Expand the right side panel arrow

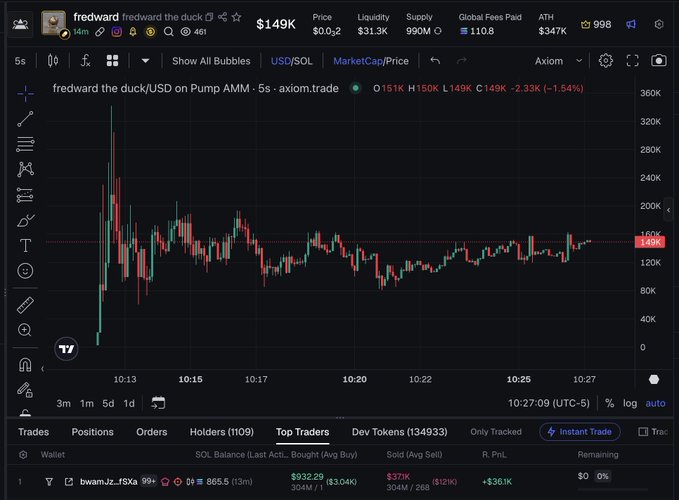point(669,210)
